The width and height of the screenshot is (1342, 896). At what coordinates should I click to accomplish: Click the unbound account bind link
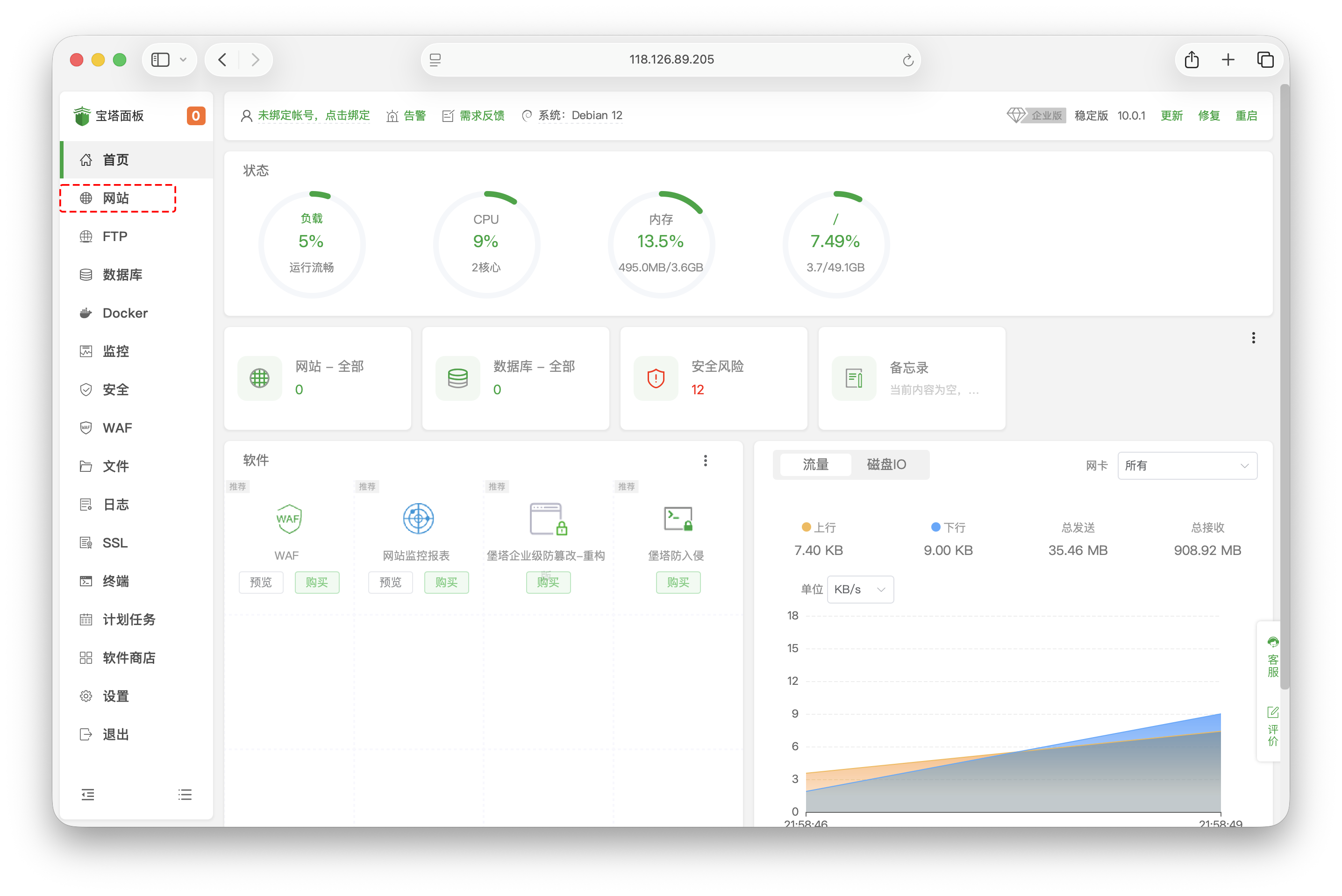coord(313,115)
